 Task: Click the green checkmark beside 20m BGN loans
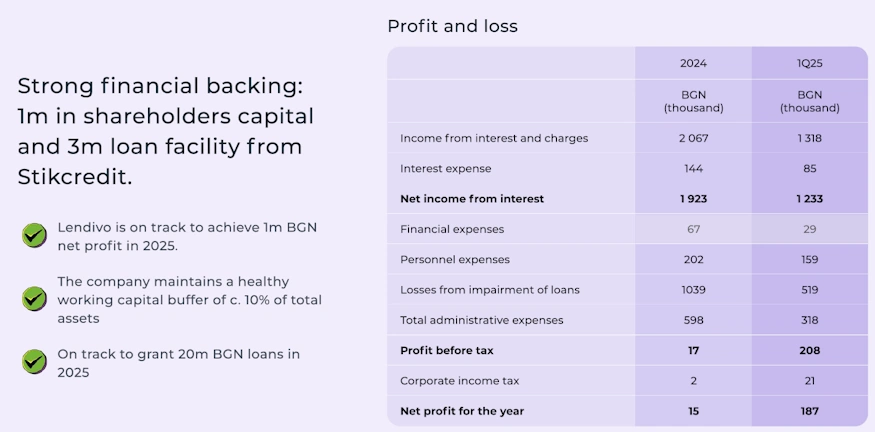pyautogui.click(x=34, y=362)
